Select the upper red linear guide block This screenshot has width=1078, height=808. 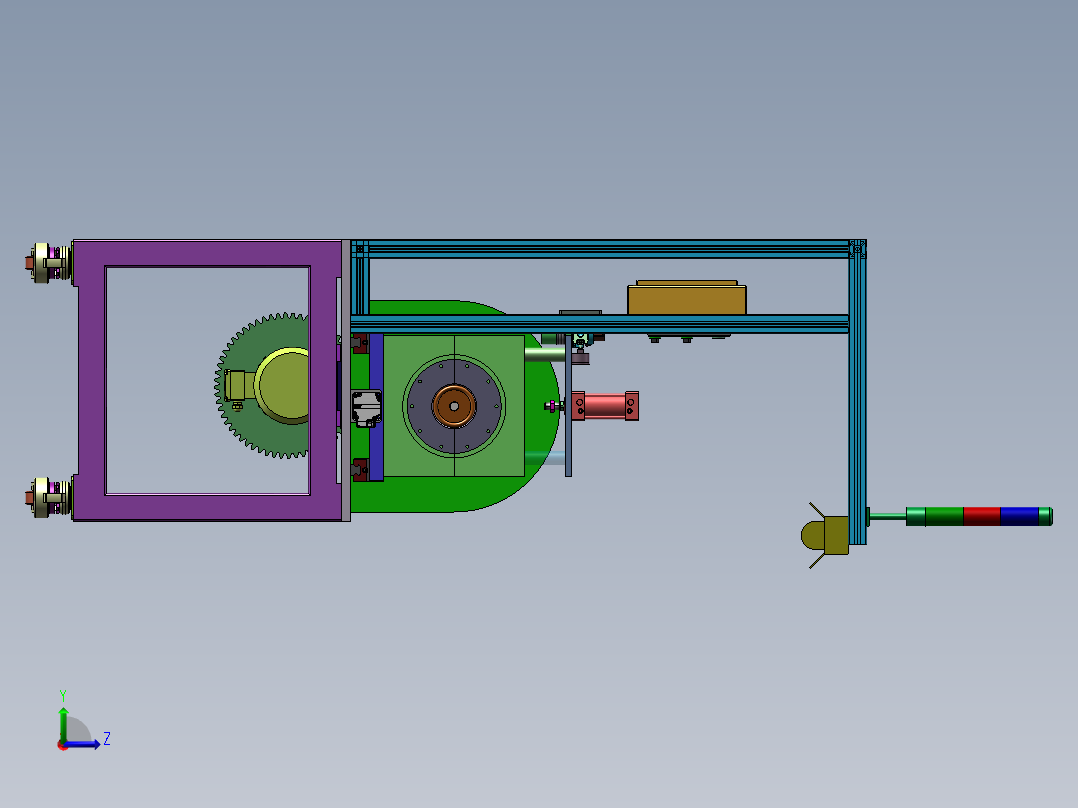[x=360, y=342]
